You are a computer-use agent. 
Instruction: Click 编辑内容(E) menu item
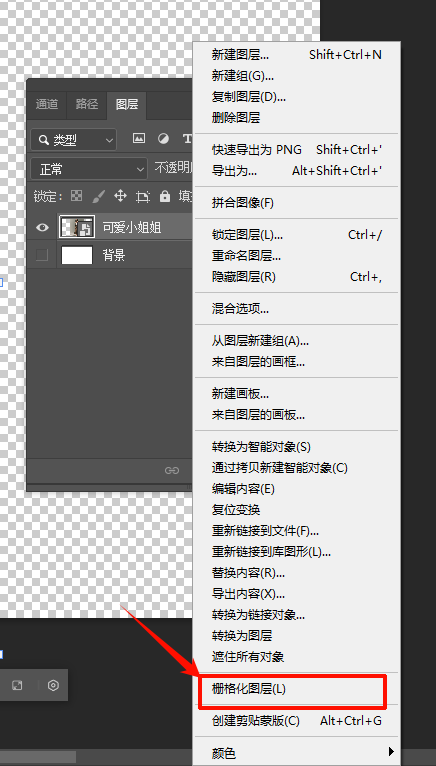point(297,489)
